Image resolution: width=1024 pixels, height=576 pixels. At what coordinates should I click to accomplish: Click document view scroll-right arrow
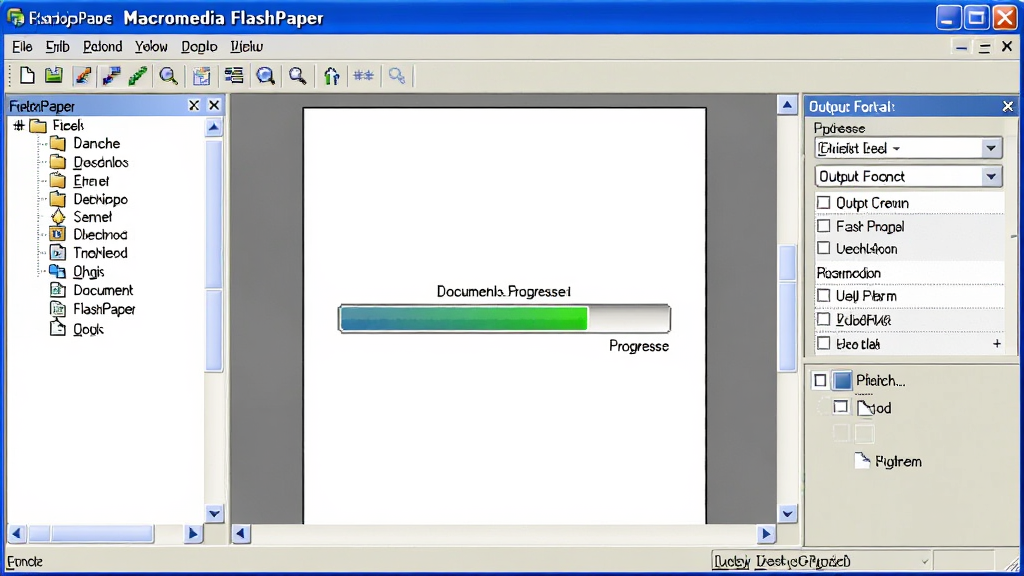(x=766, y=534)
